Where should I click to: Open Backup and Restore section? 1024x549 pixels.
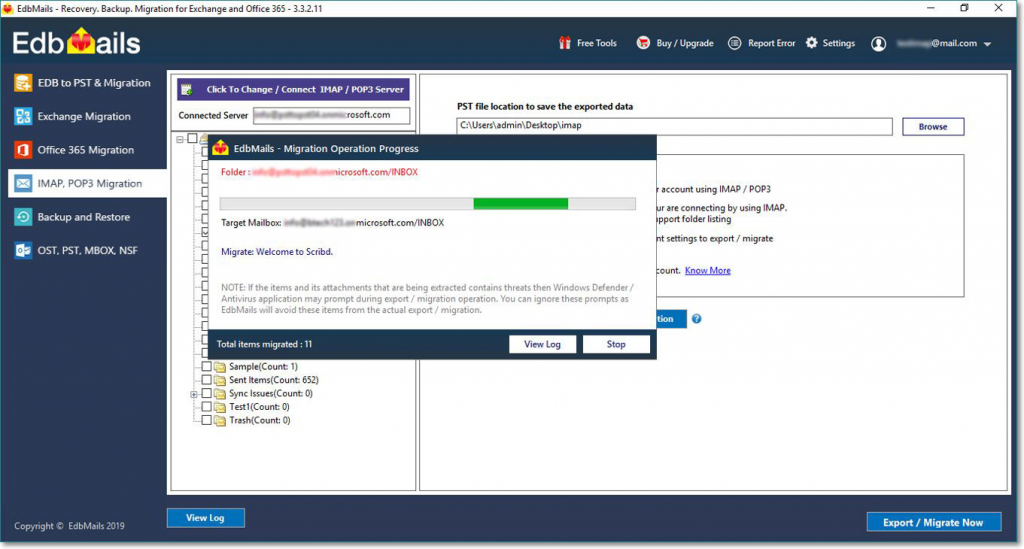click(86, 217)
